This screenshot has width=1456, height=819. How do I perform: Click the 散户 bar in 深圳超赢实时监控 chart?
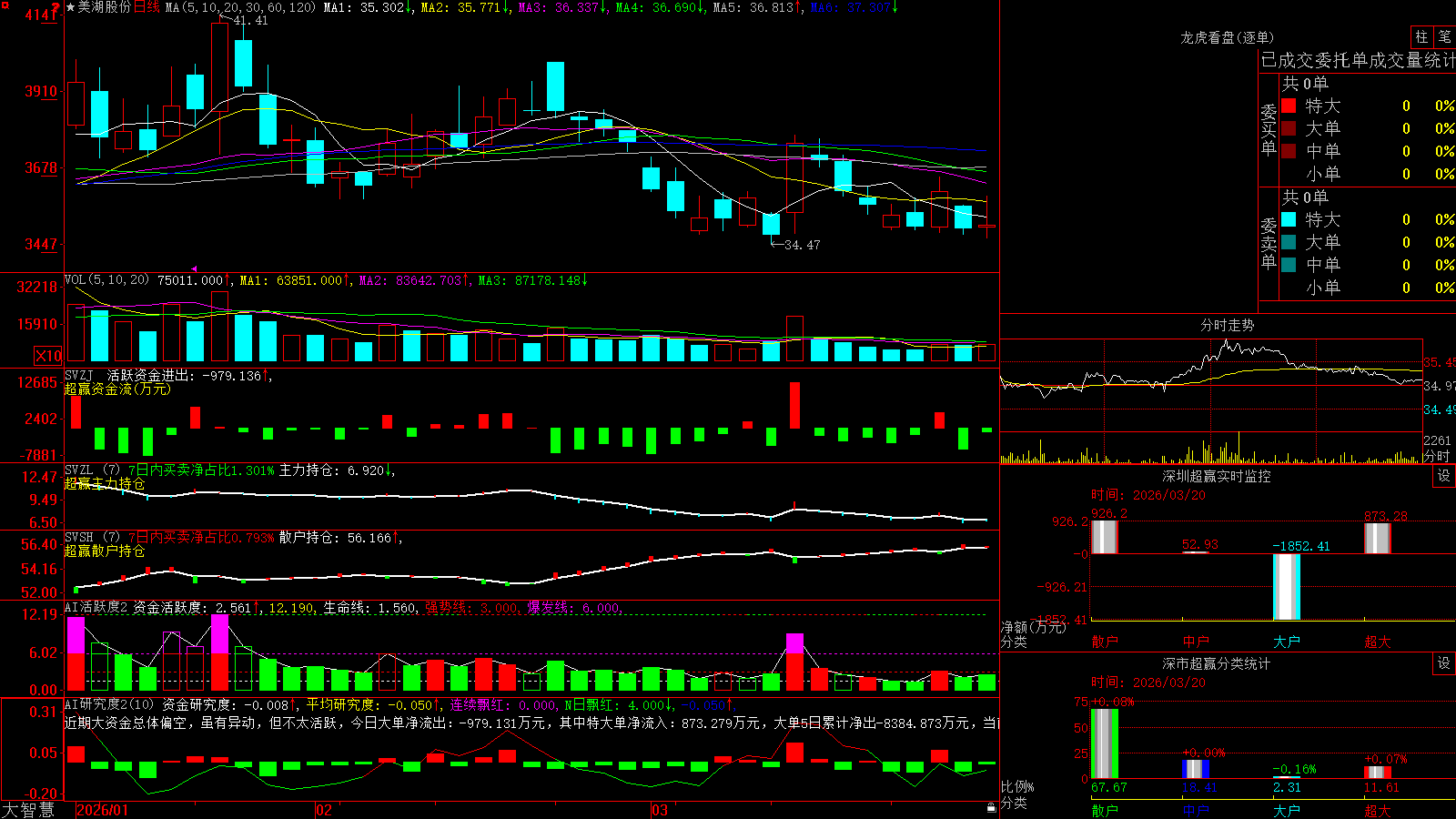click(1104, 536)
